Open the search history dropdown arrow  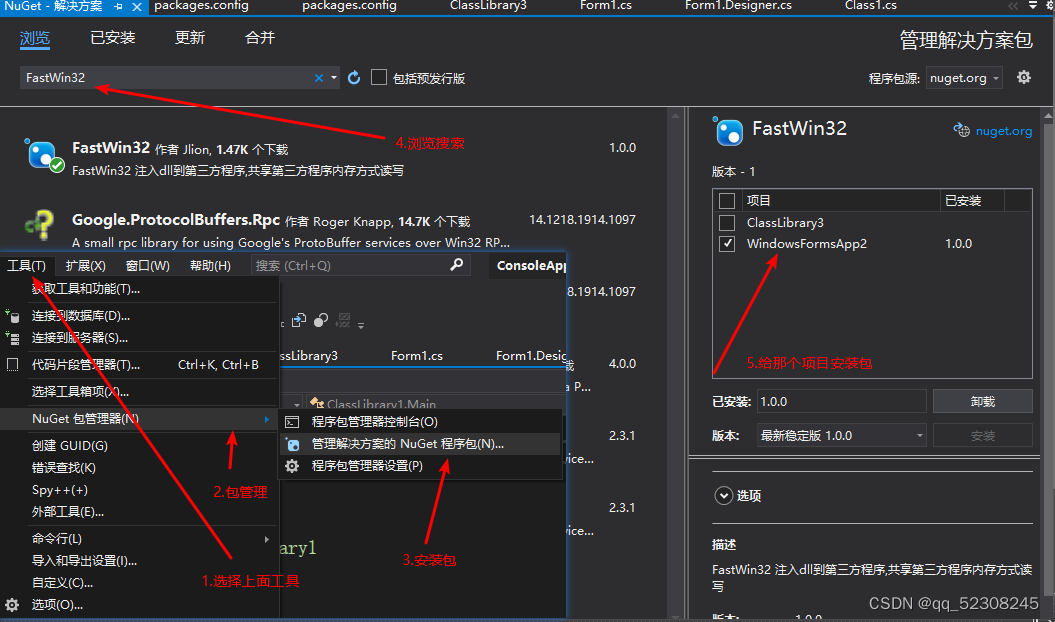tap(334, 78)
